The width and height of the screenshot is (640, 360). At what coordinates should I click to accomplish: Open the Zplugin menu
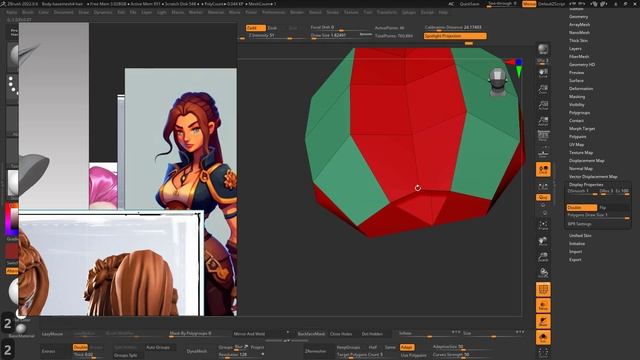click(x=409, y=12)
